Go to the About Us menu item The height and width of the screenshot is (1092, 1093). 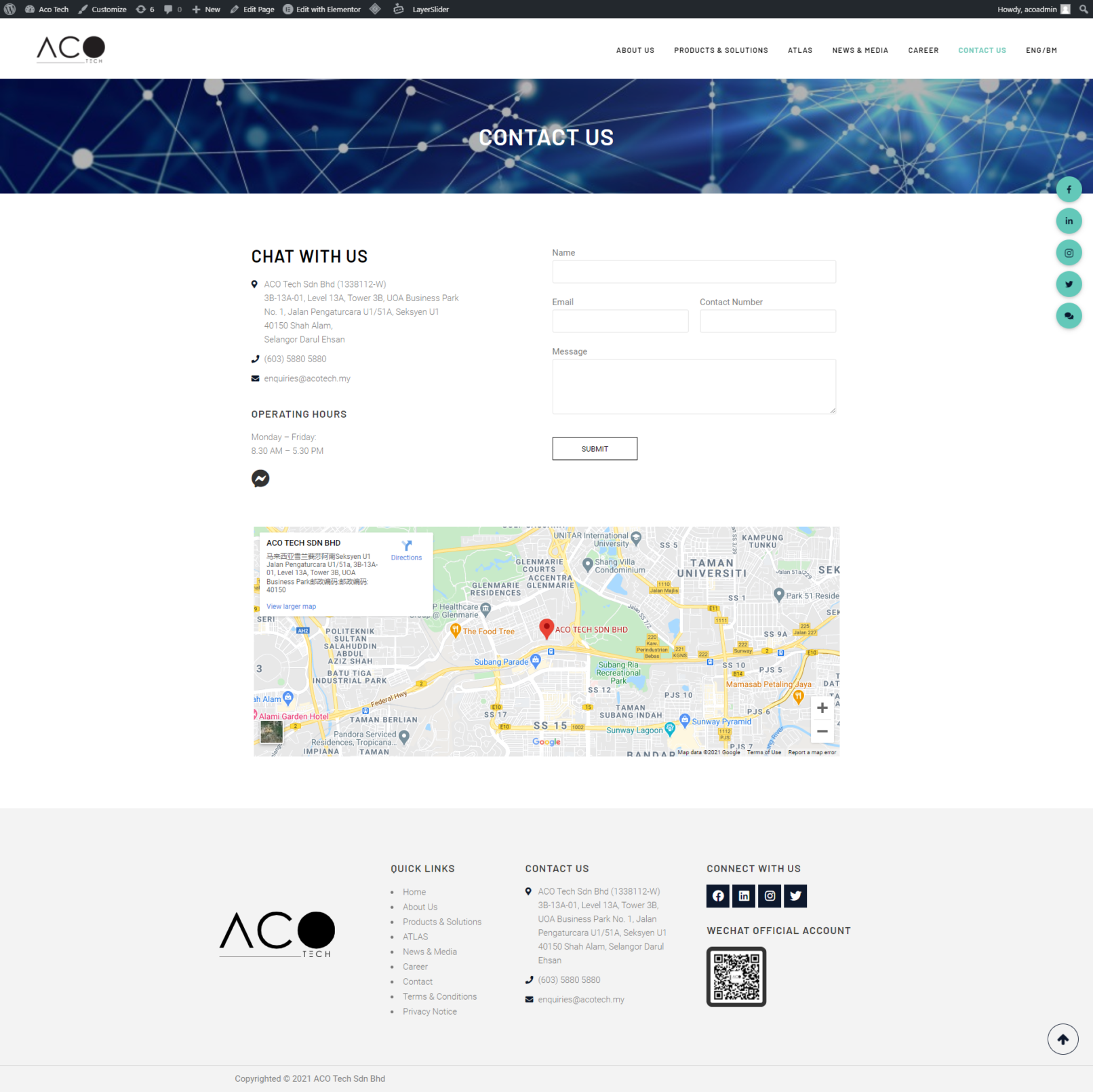point(635,50)
